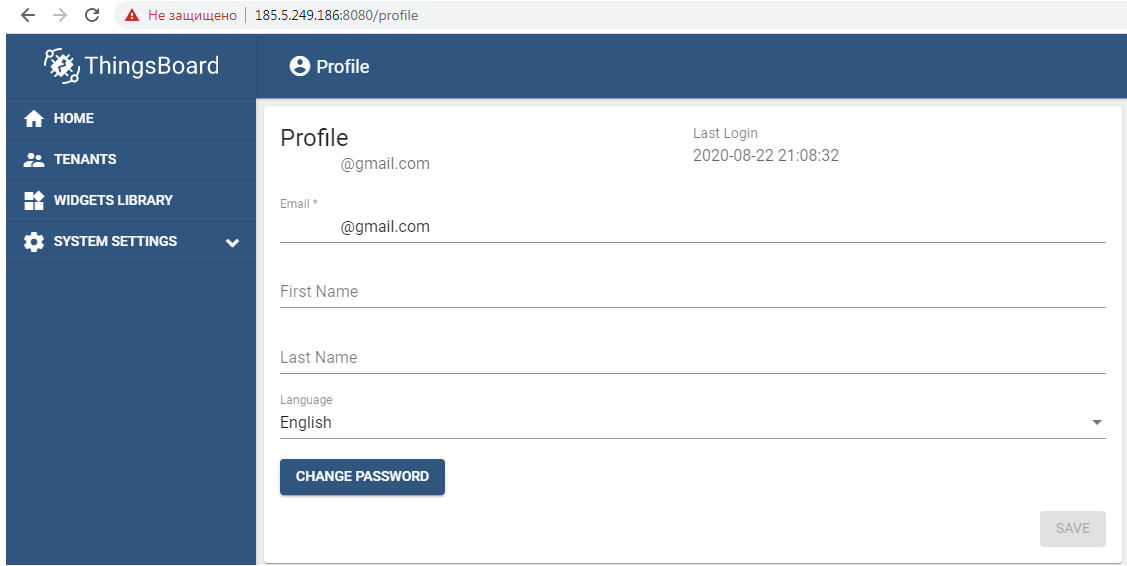The image size is (1127, 566).
Task: Select the English language combo box
Action: (x=680, y=423)
